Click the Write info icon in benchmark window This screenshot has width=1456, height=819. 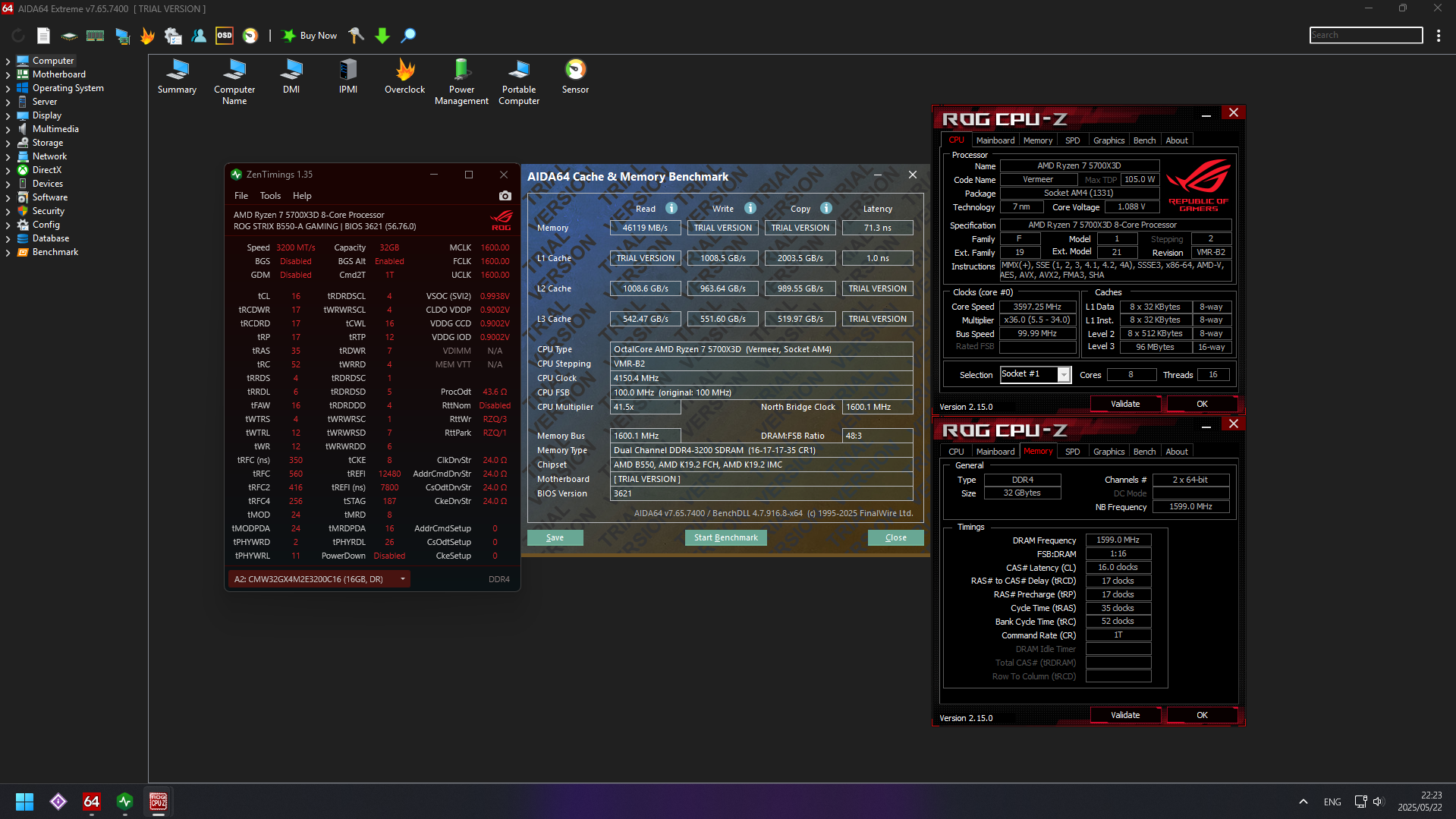[750, 208]
